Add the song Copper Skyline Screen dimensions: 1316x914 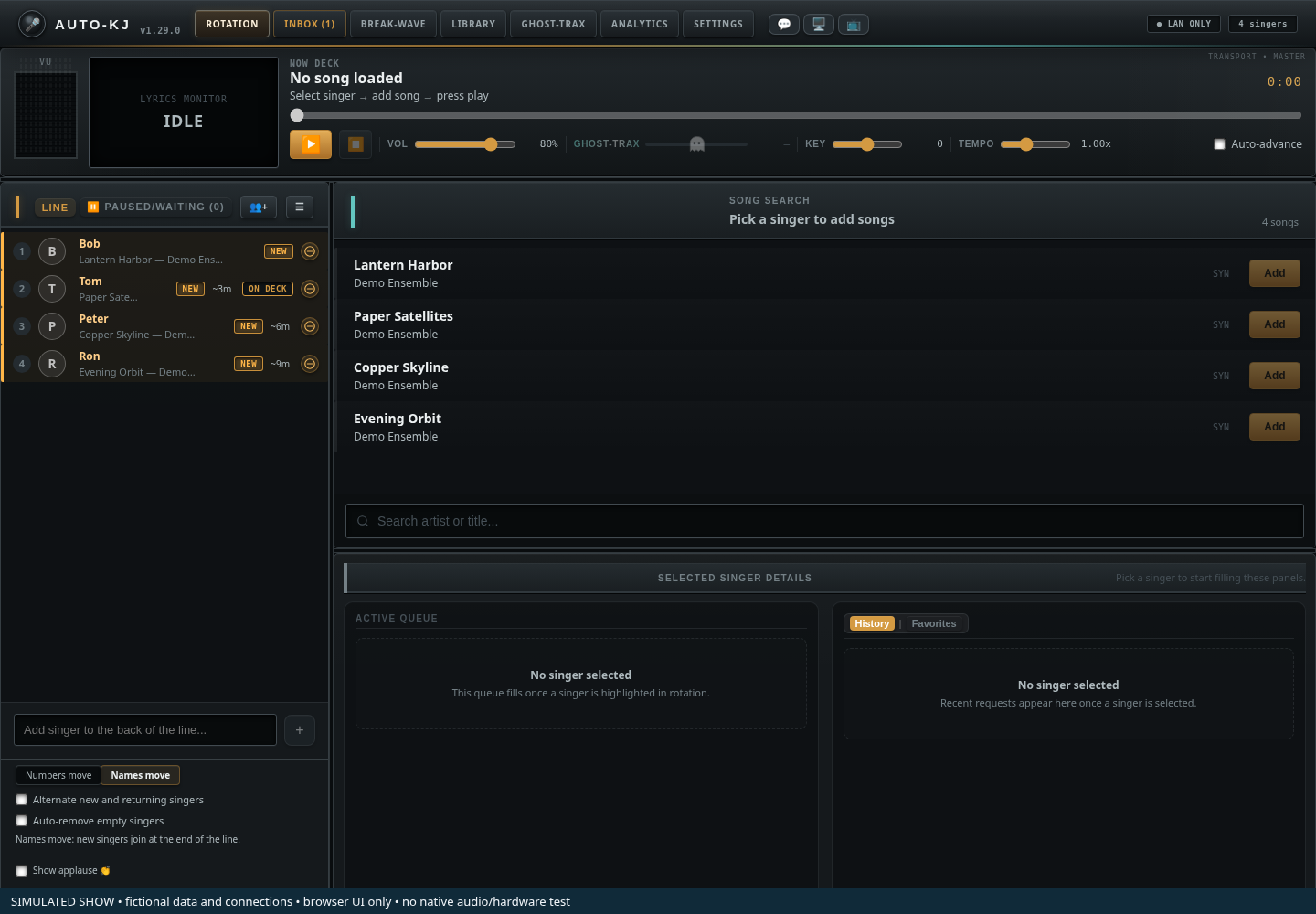pyautogui.click(x=1275, y=376)
